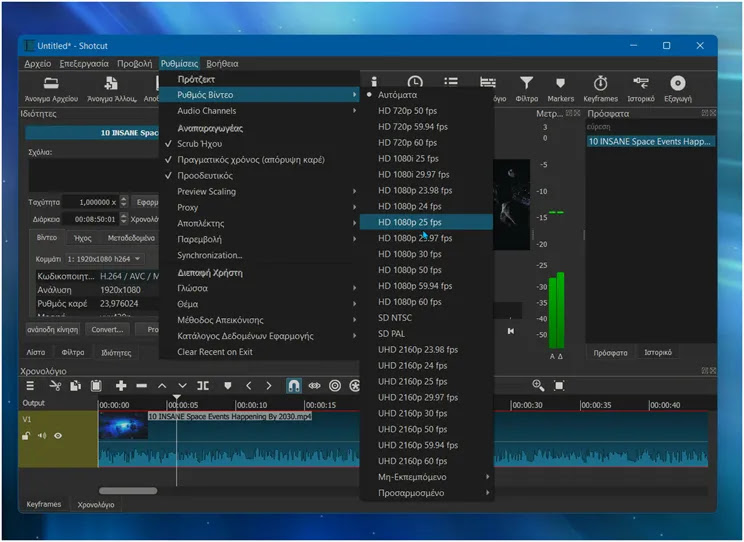Expand the Θέμα submenu
This screenshot has height=542, width=744.
[259, 304]
